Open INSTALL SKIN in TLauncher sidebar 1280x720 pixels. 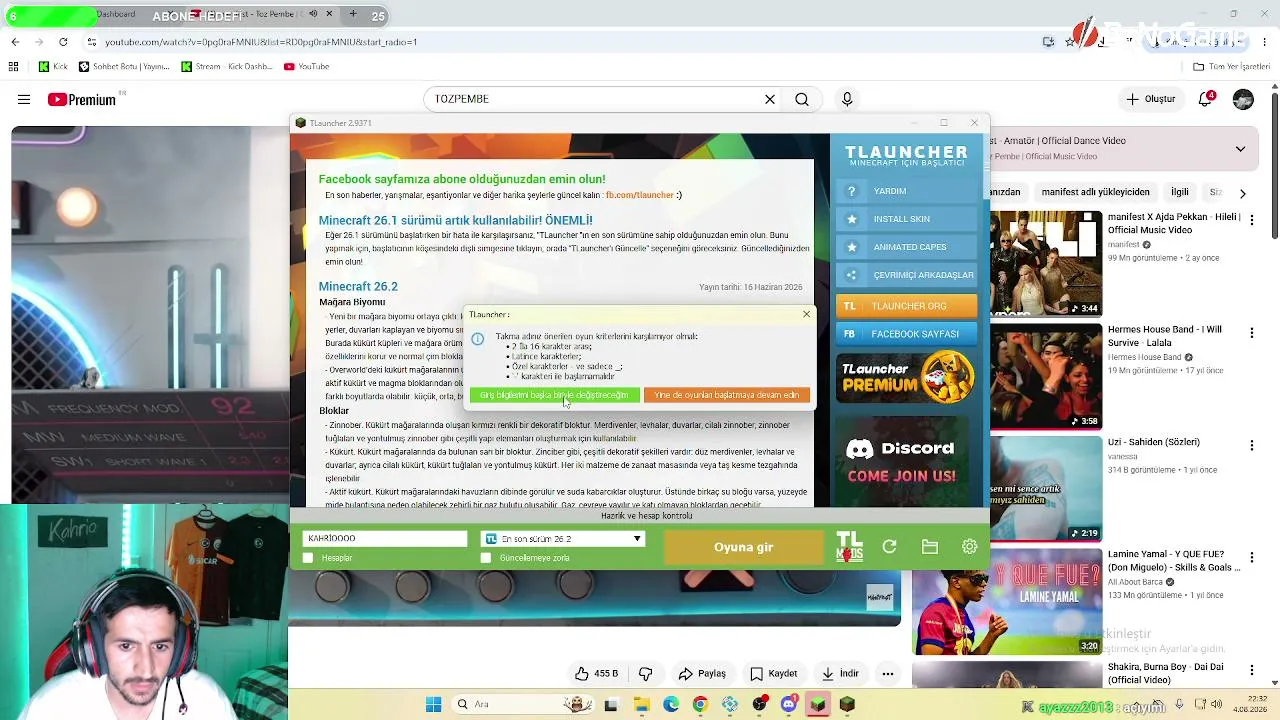tap(905, 219)
